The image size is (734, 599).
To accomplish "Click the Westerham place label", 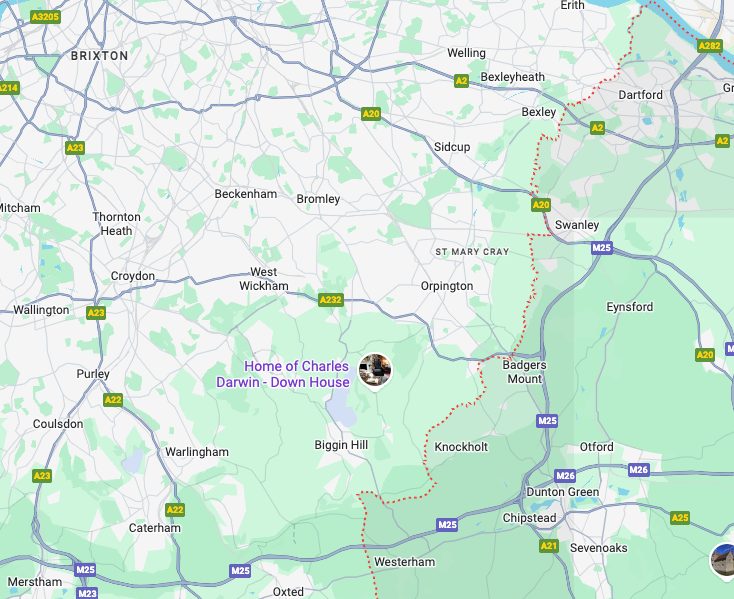I will point(404,562).
